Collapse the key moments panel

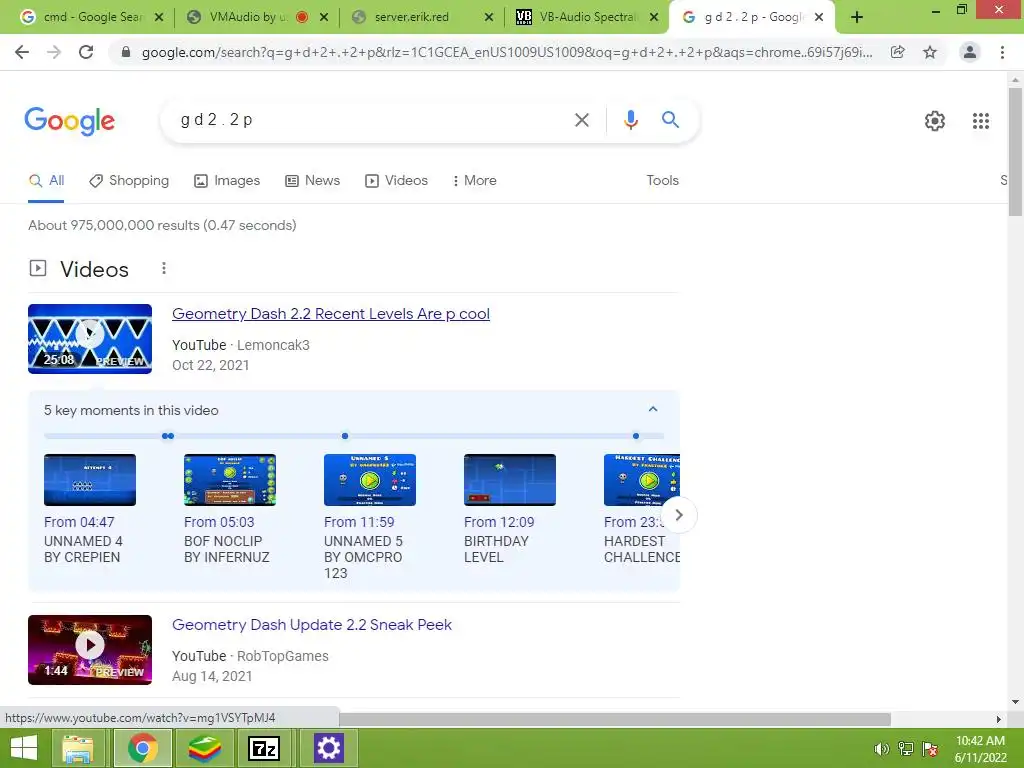tap(652, 409)
